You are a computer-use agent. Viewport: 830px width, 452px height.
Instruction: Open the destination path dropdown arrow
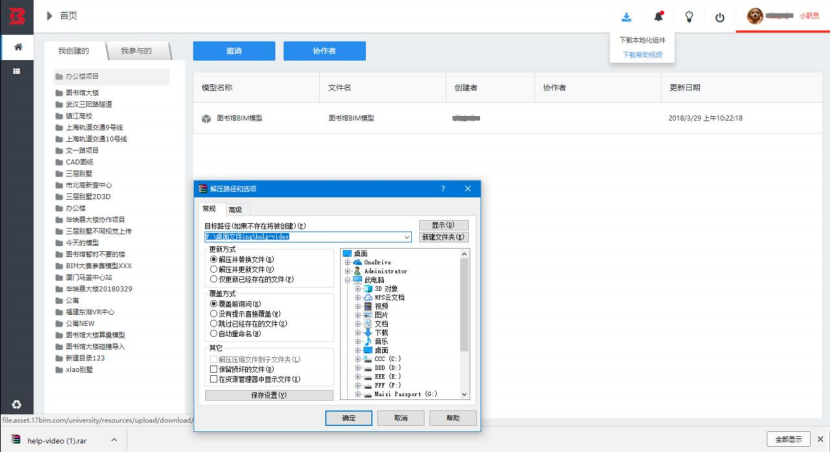[407, 237]
